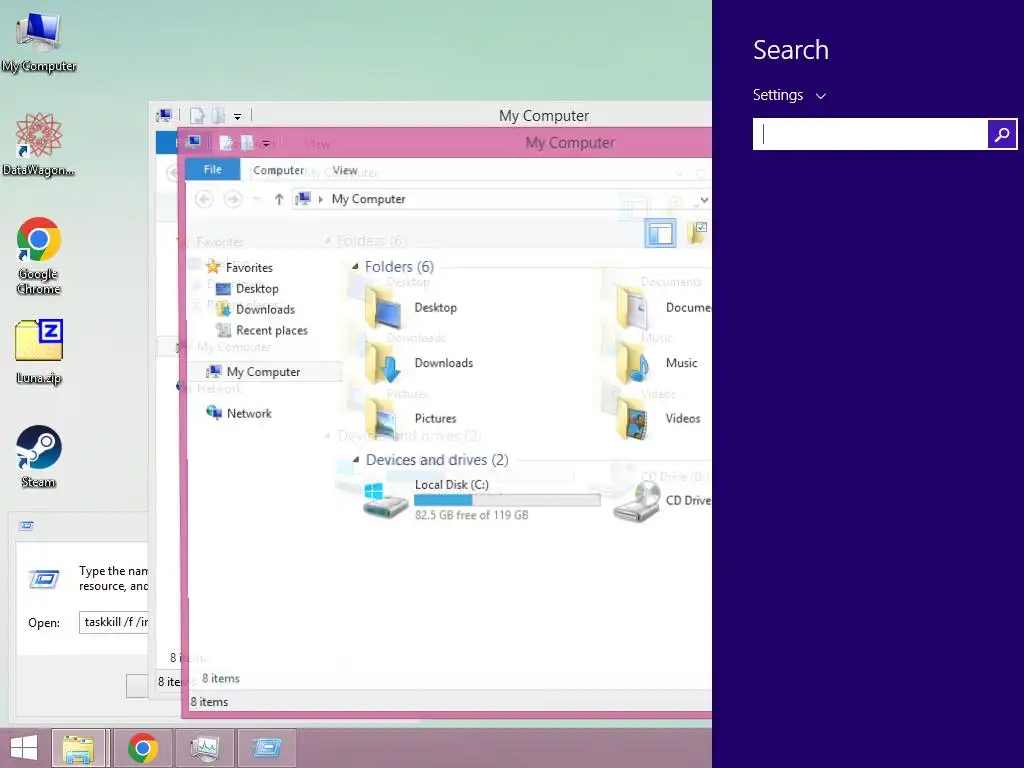Select Downloads under Favorites
Viewport: 1024px width, 768px height.
[x=265, y=310]
